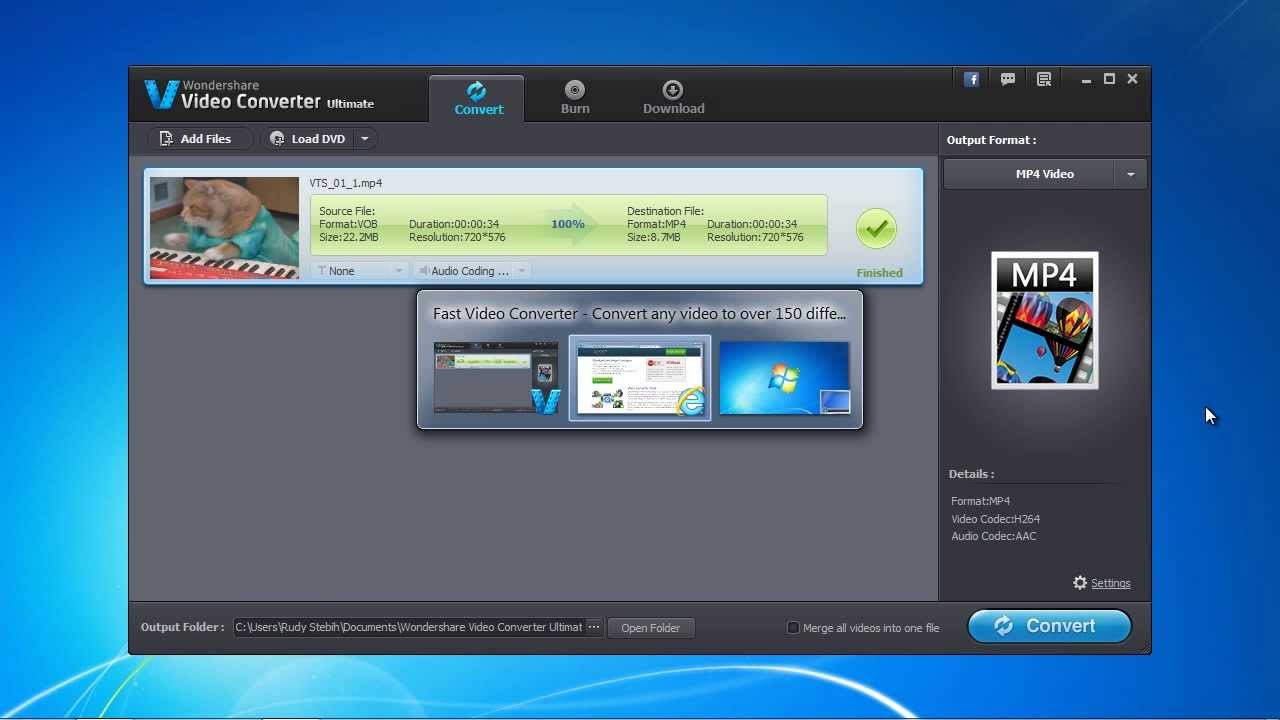Open the menu list icon in title bar

[x=1044, y=79]
